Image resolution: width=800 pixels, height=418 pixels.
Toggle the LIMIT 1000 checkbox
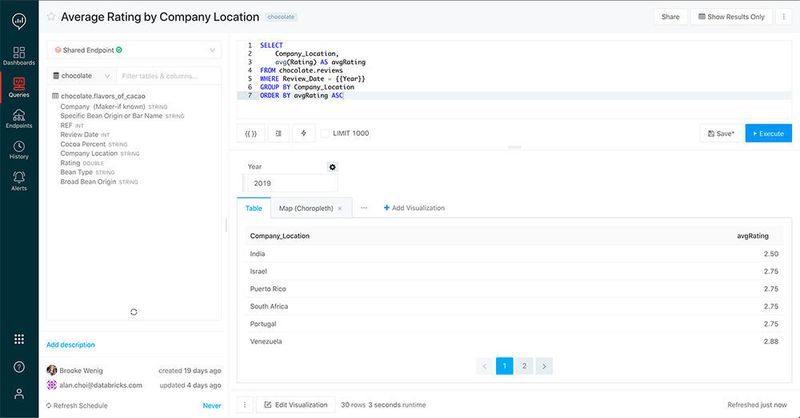click(324, 133)
